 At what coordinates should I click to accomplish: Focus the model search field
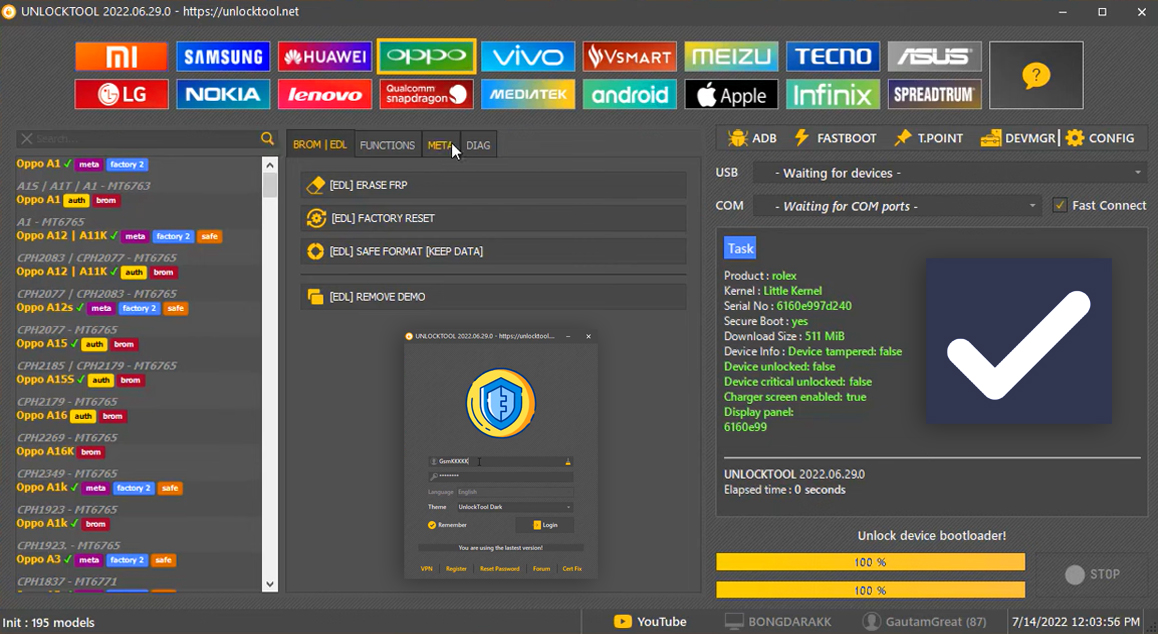146,138
